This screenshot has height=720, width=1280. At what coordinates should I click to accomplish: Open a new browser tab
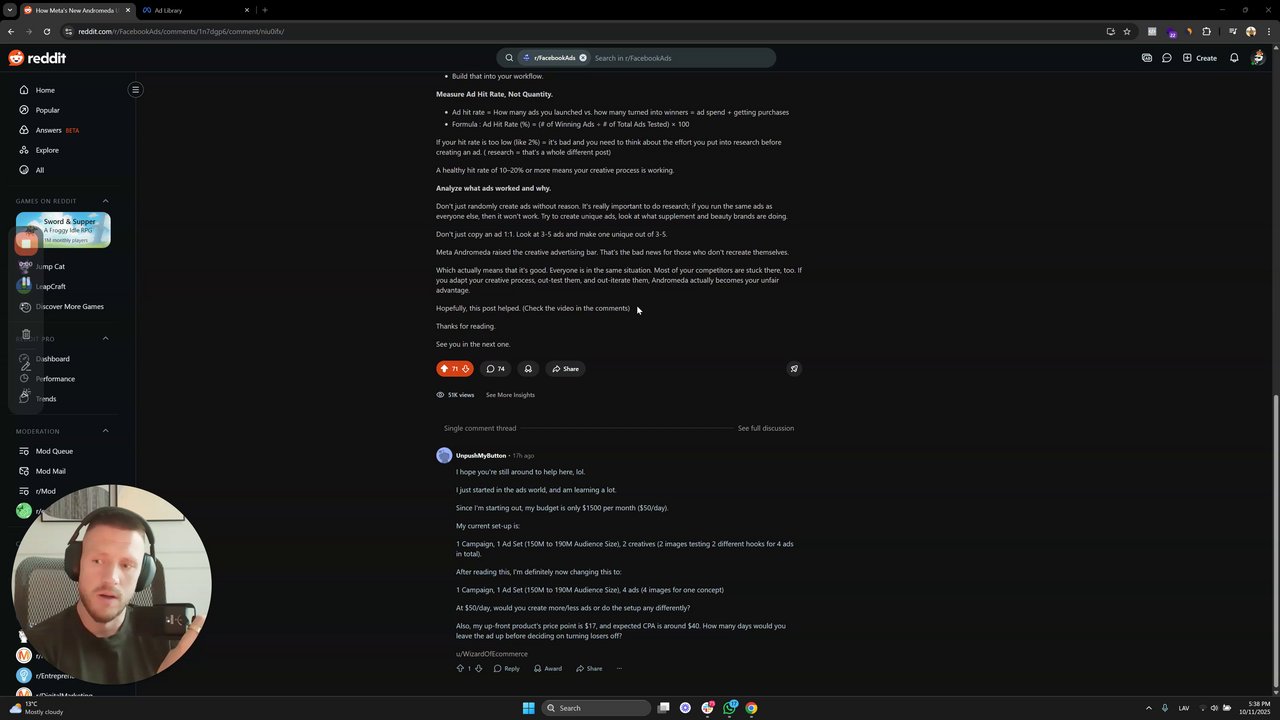click(x=265, y=10)
